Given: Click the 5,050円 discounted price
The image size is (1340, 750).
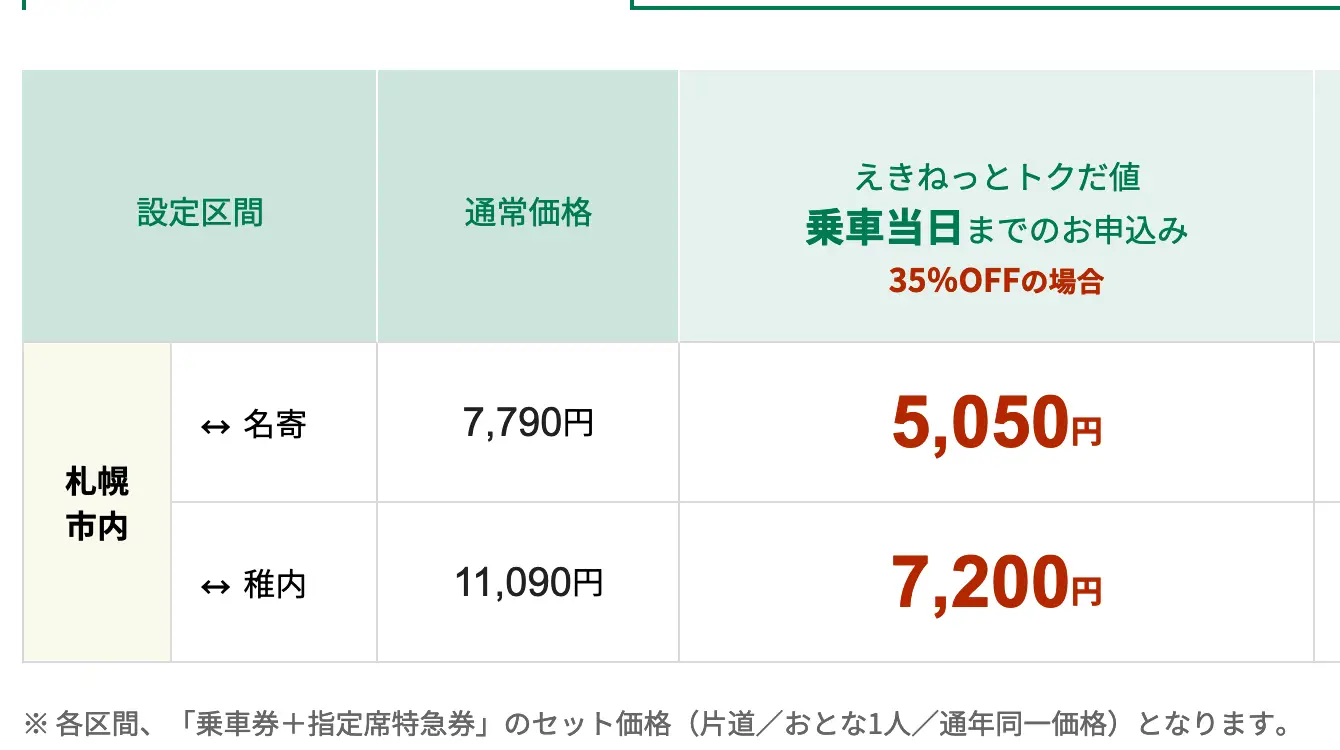Looking at the screenshot, I should click(996, 422).
